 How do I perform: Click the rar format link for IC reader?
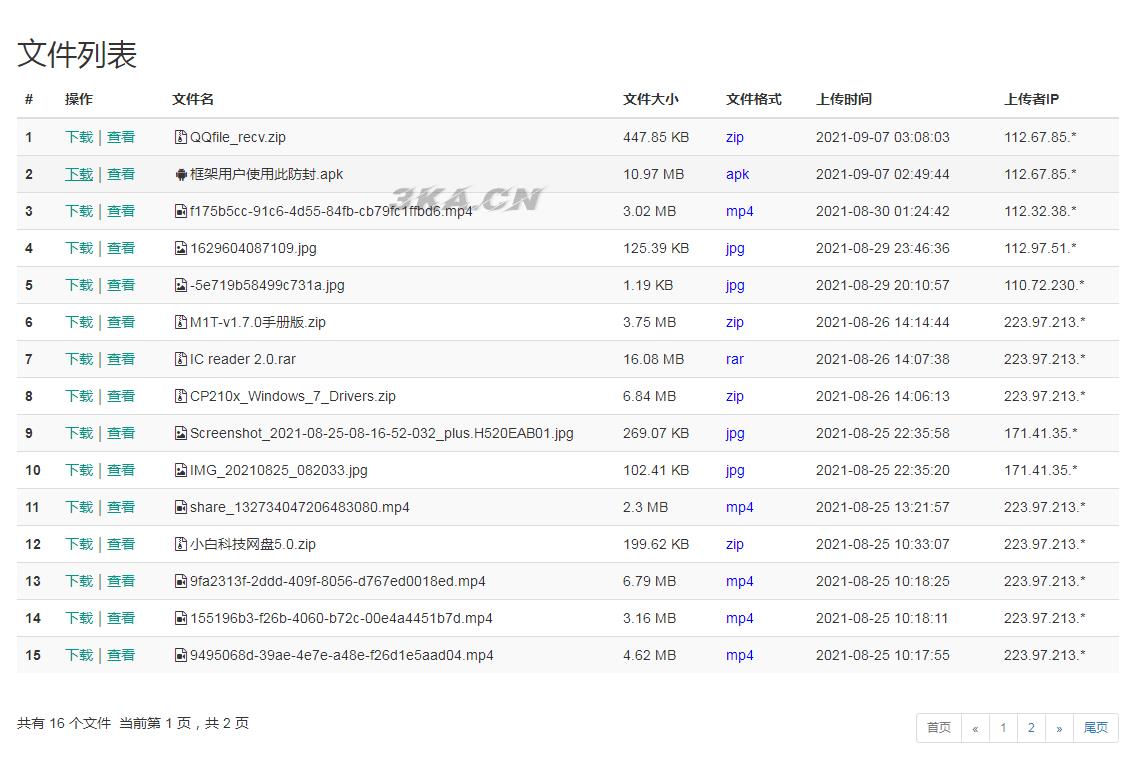click(735, 359)
